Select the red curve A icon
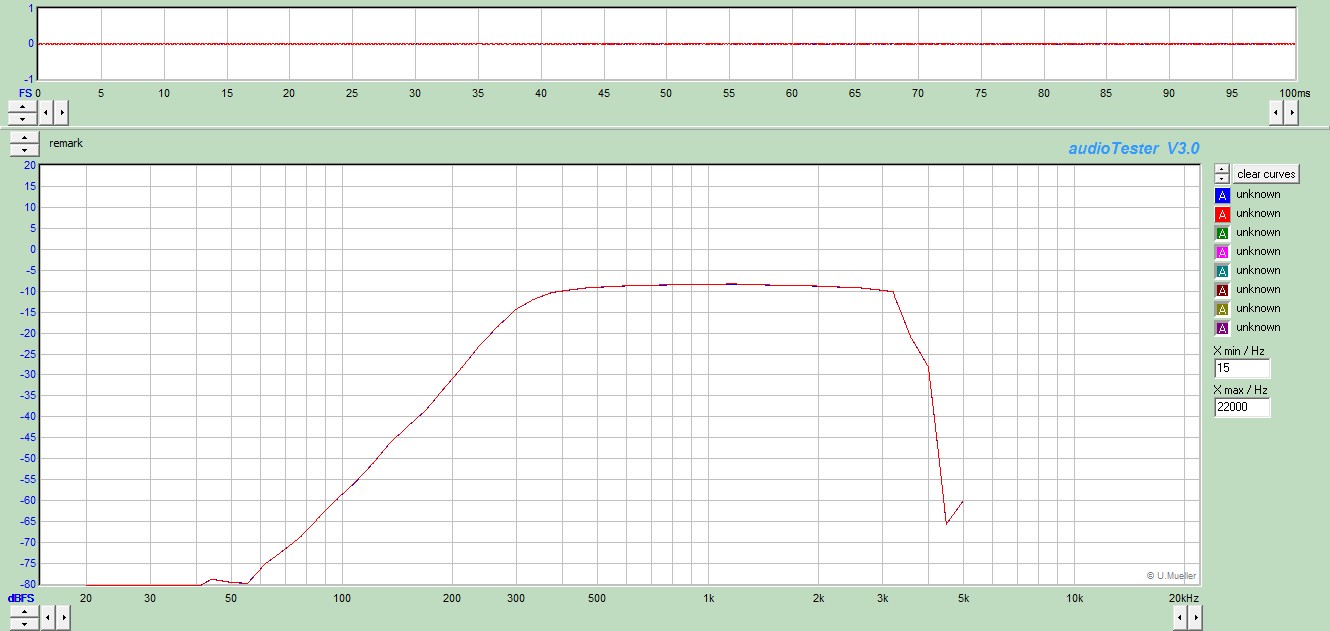 [1222, 214]
